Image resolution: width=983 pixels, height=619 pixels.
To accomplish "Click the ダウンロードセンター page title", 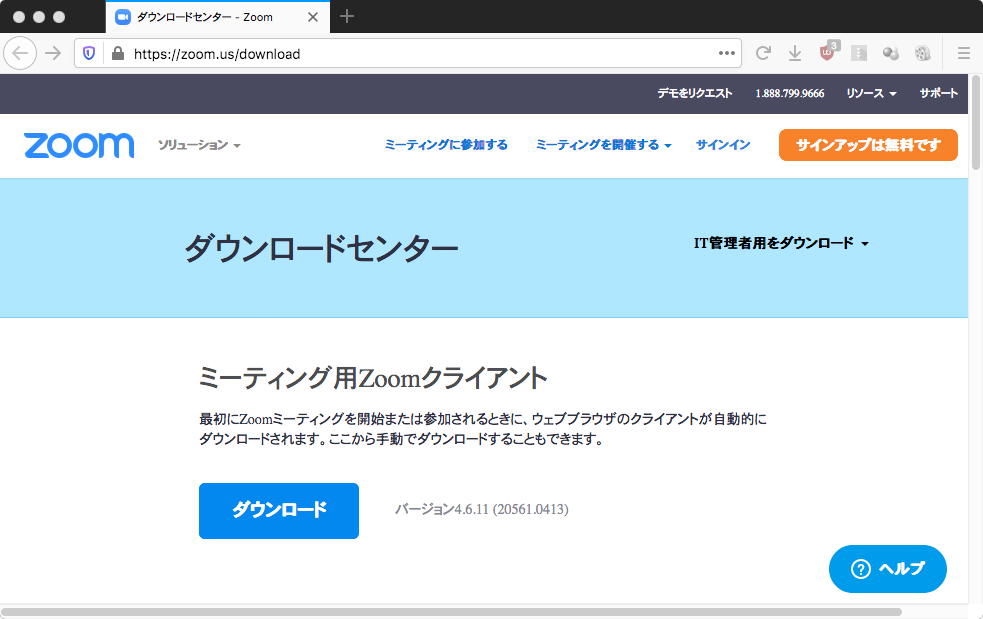I will (x=321, y=248).
